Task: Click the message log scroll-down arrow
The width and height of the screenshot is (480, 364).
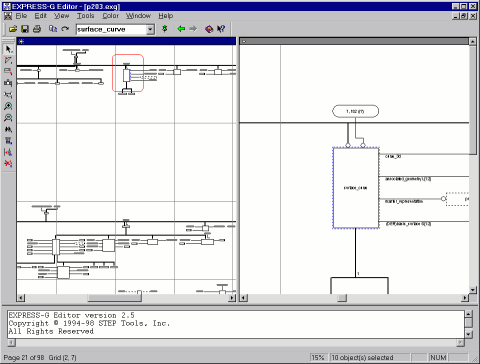Action: coord(468,334)
